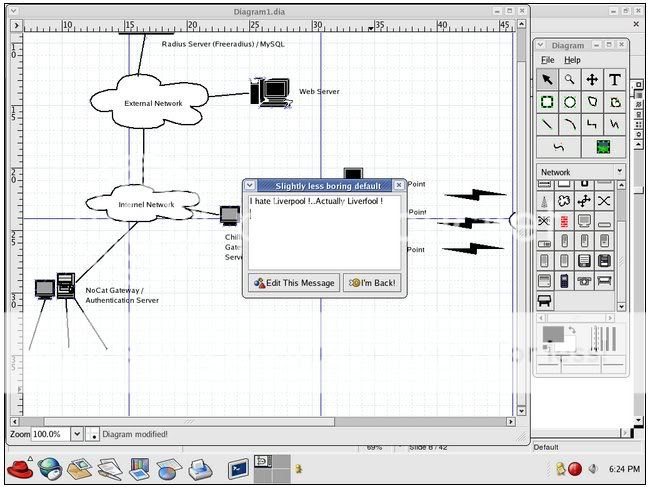The image size is (648, 487).
Task: Pick the antenna shape in Network sheet
Action: click(x=544, y=201)
